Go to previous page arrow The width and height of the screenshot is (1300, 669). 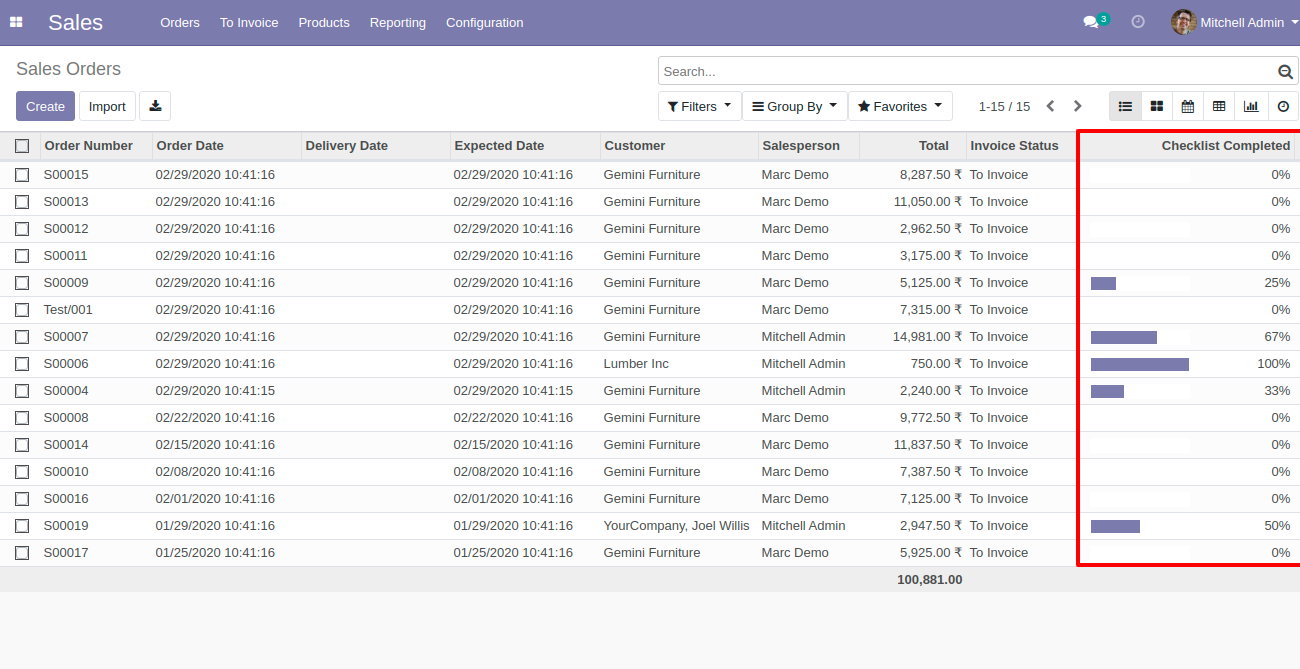click(x=1050, y=106)
